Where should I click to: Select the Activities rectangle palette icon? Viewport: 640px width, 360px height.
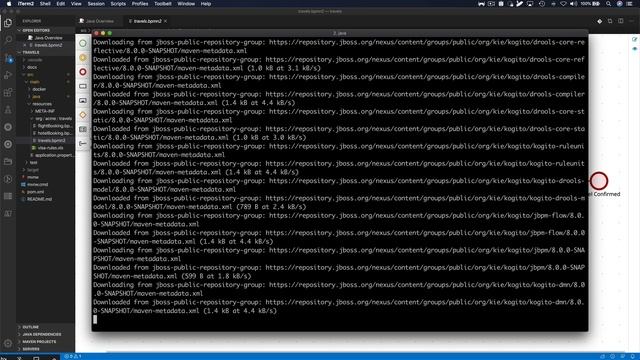click(83, 86)
